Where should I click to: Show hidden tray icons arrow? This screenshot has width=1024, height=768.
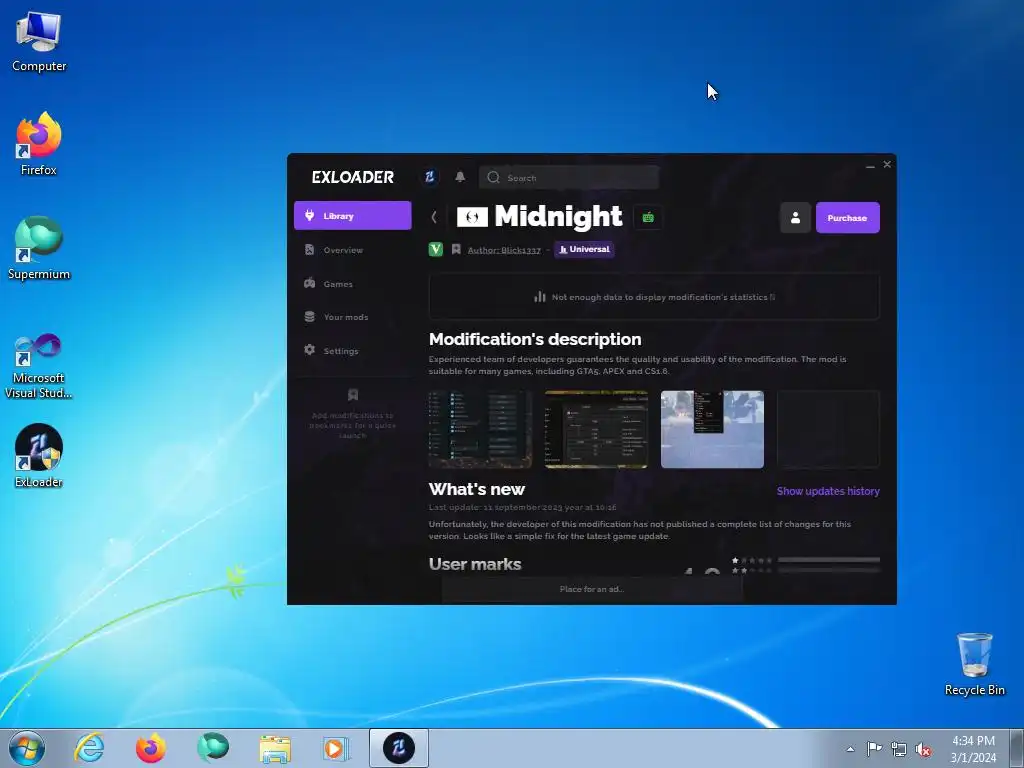coord(850,749)
